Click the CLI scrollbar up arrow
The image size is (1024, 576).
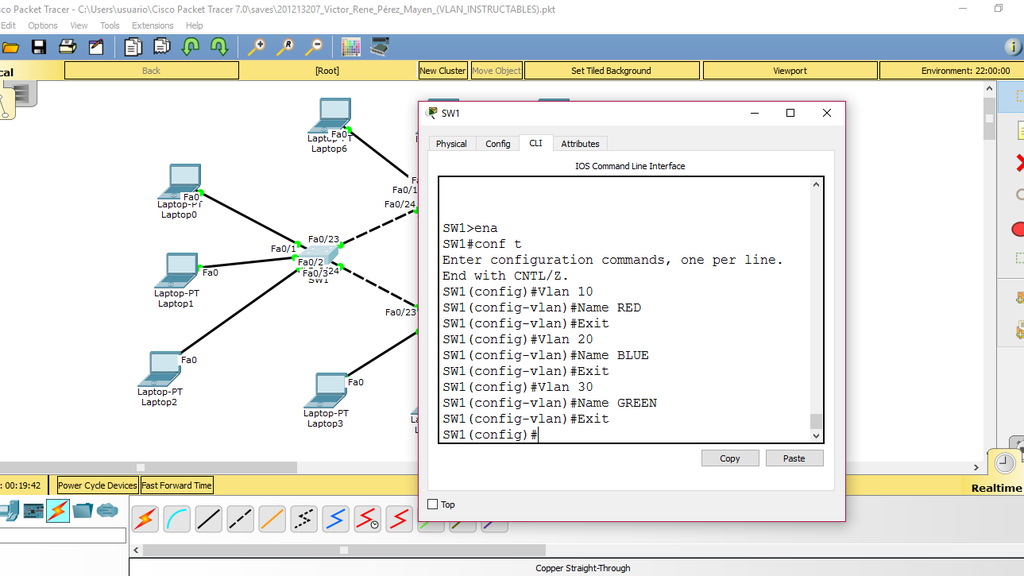(816, 185)
